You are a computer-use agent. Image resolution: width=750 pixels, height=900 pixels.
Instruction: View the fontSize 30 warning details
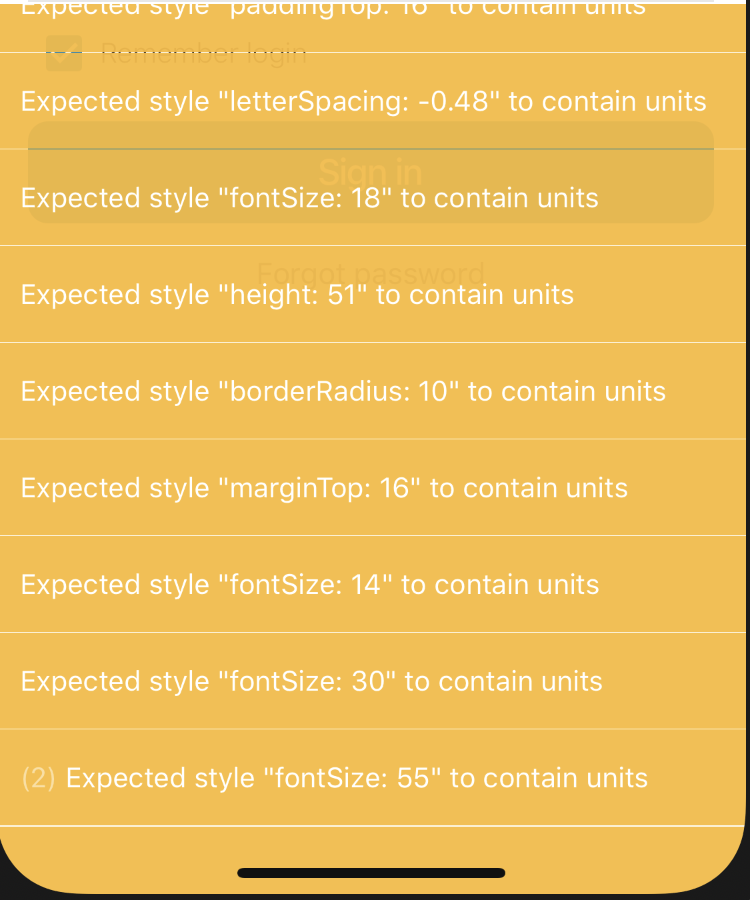[373, 681]
